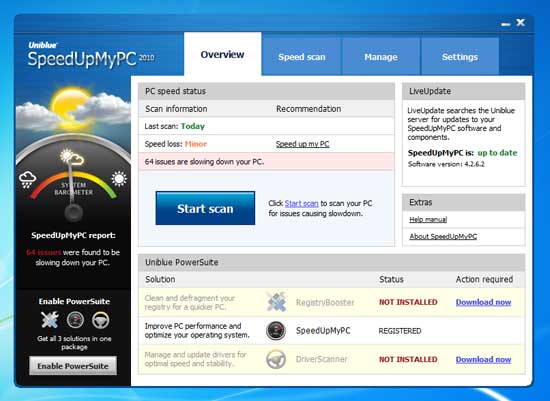The width and height of the screenshot is (550, 401).
Task: Click the PC speed status header
Action: [x=267, y=91]
